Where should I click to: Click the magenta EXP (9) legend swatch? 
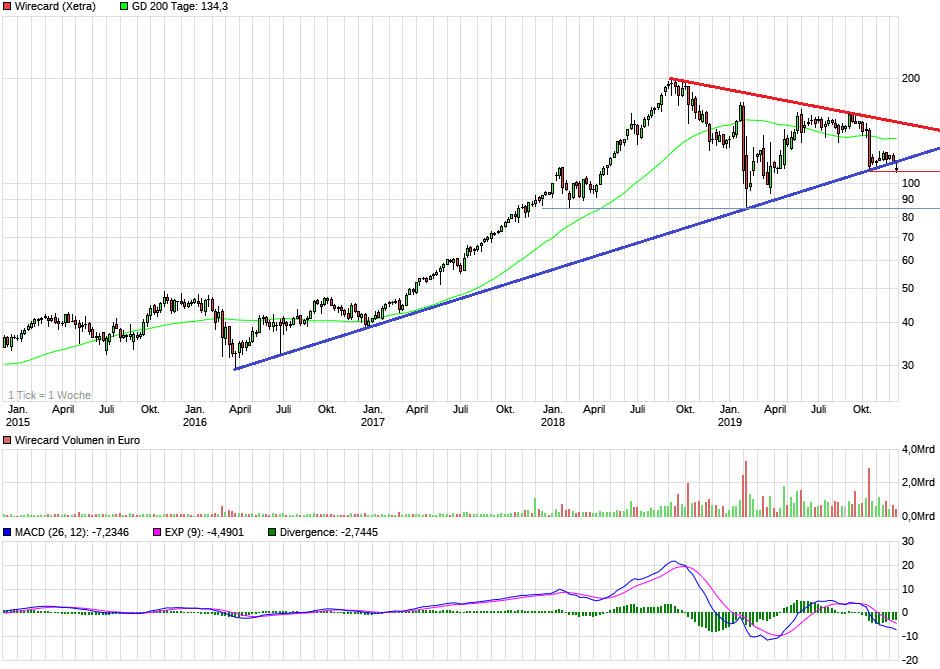coord(157,532)
